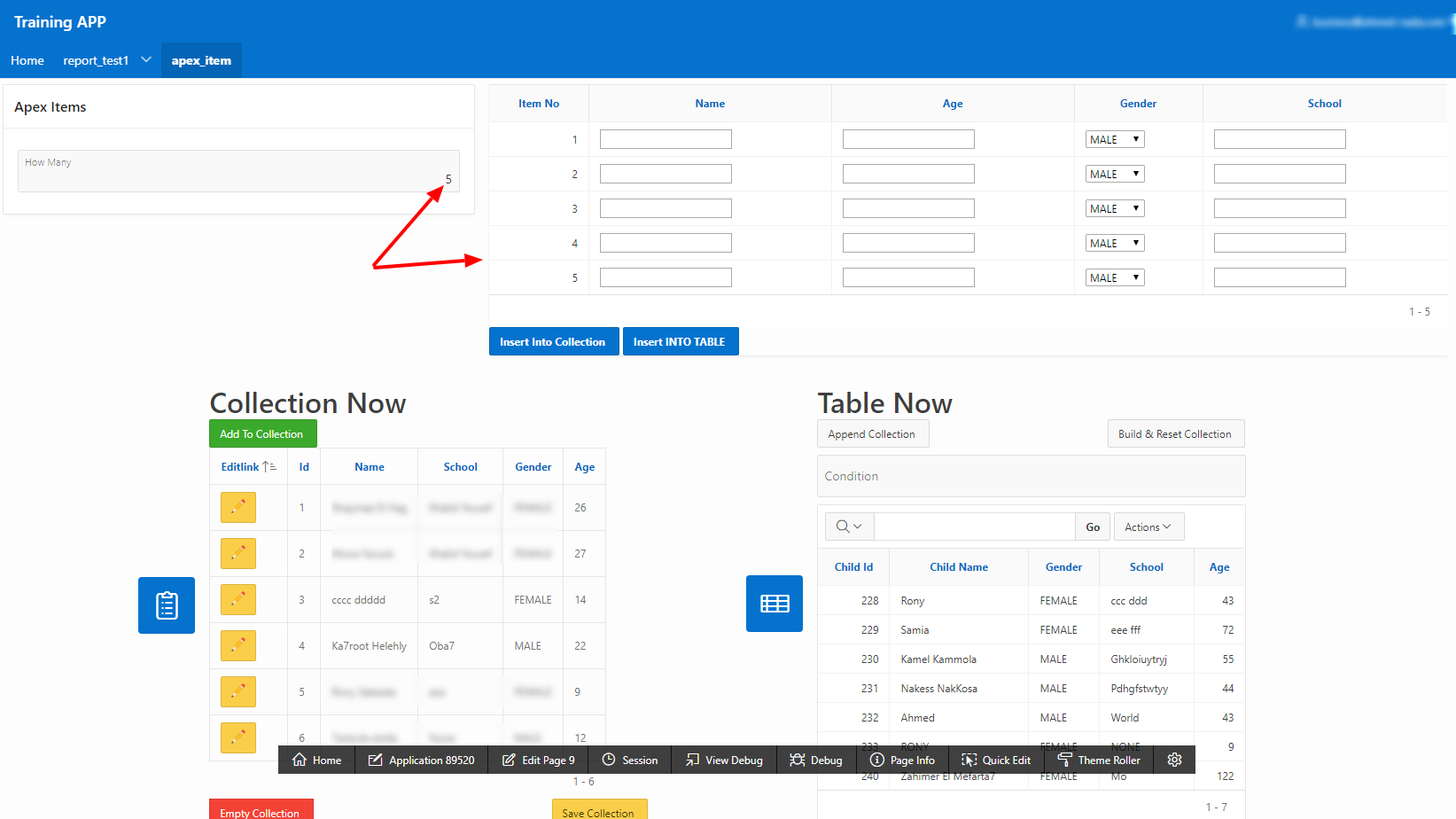
Task: Sort collection by Editlink column header
Action: tap(248, 466)
